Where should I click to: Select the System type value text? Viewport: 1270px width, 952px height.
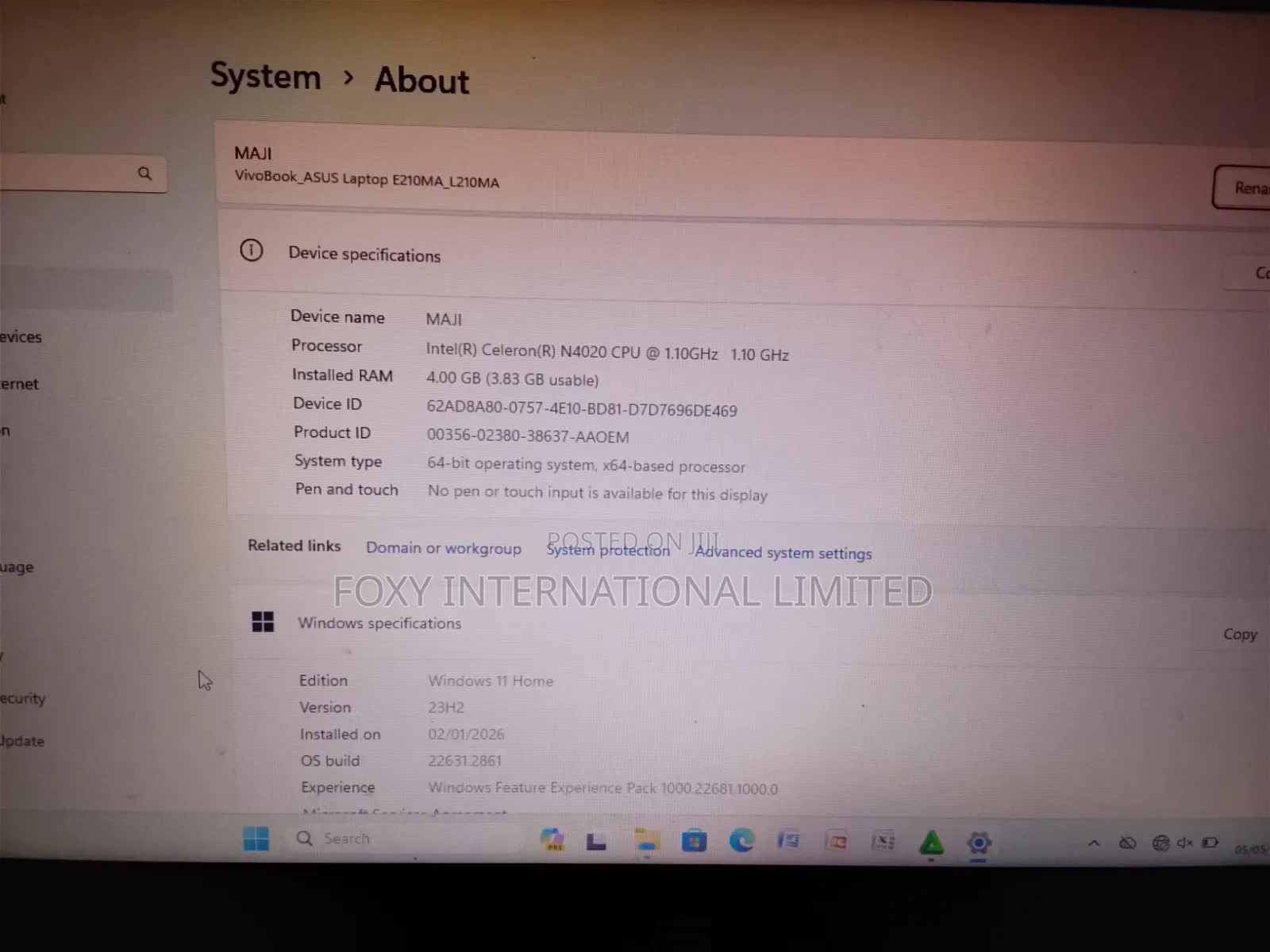pos(586,465)
